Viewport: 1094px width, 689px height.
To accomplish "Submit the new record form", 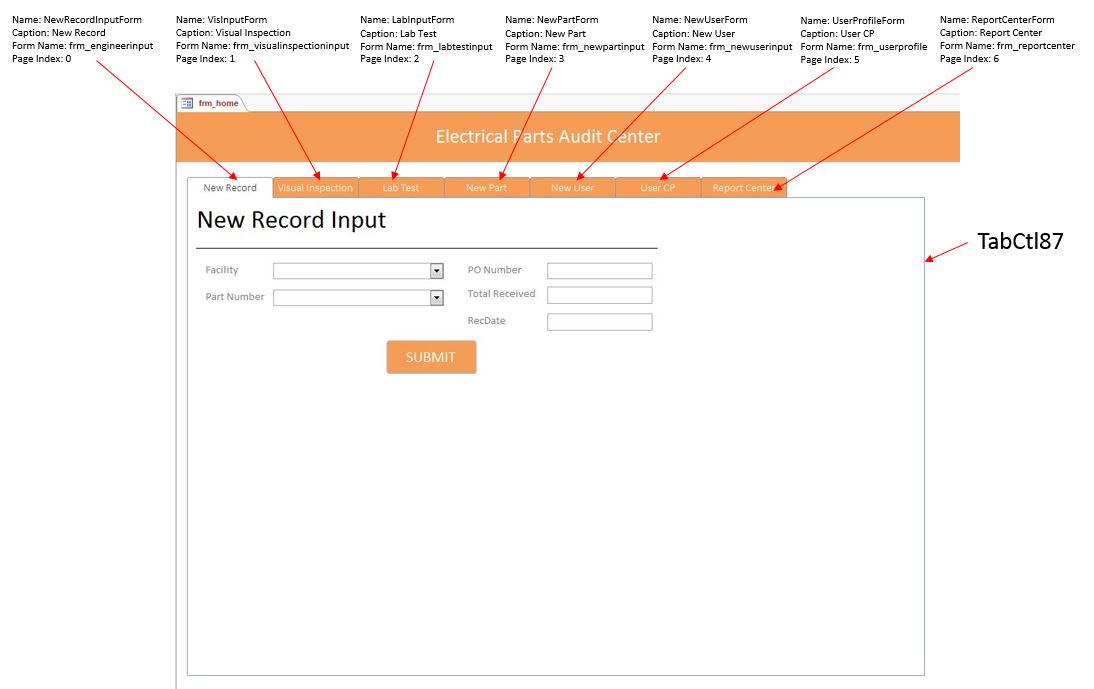I will 431,357.
